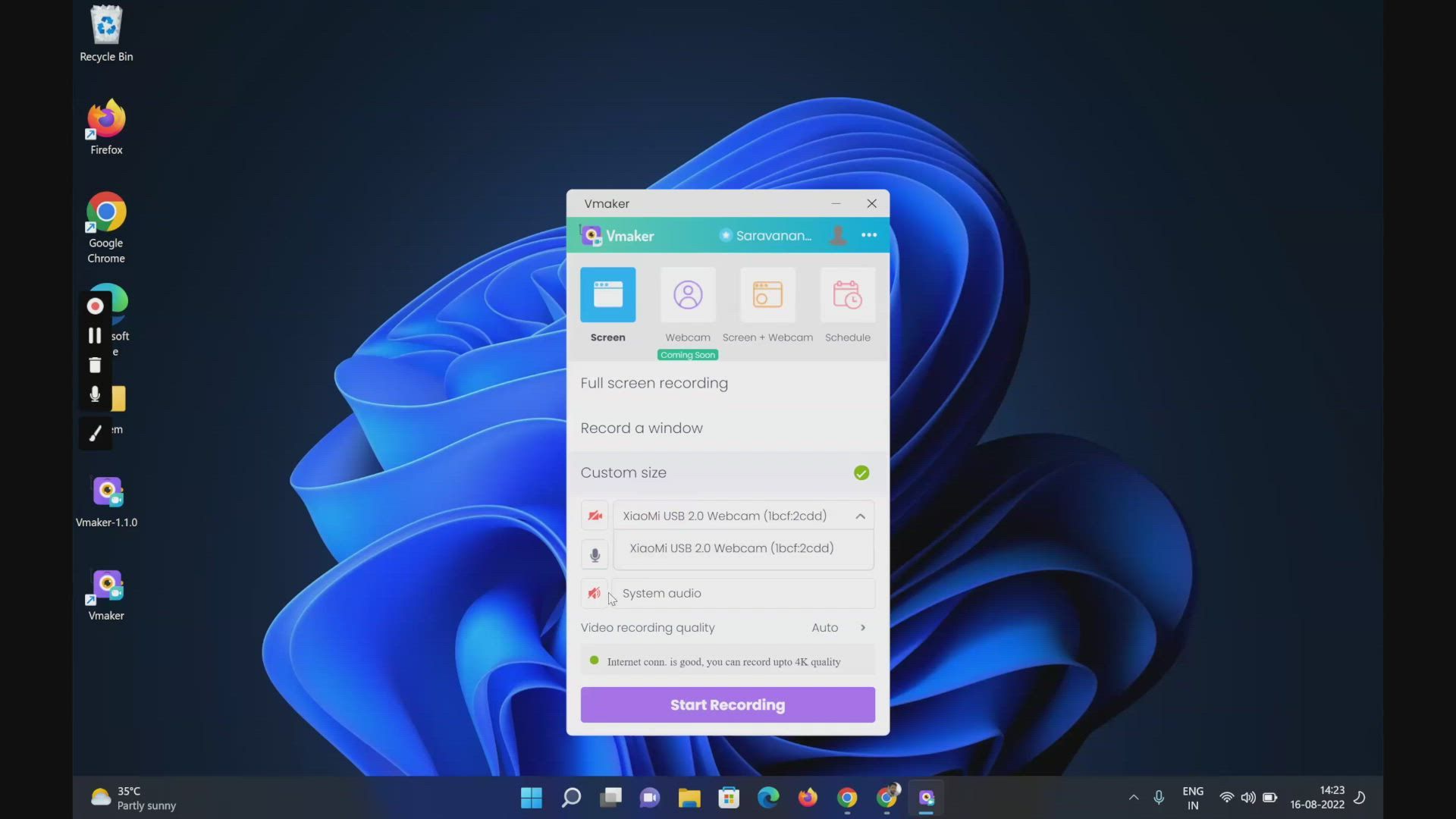Select Record a window option
The width and height of the screenshot is (1456, 819).
[x=642, y=428]
